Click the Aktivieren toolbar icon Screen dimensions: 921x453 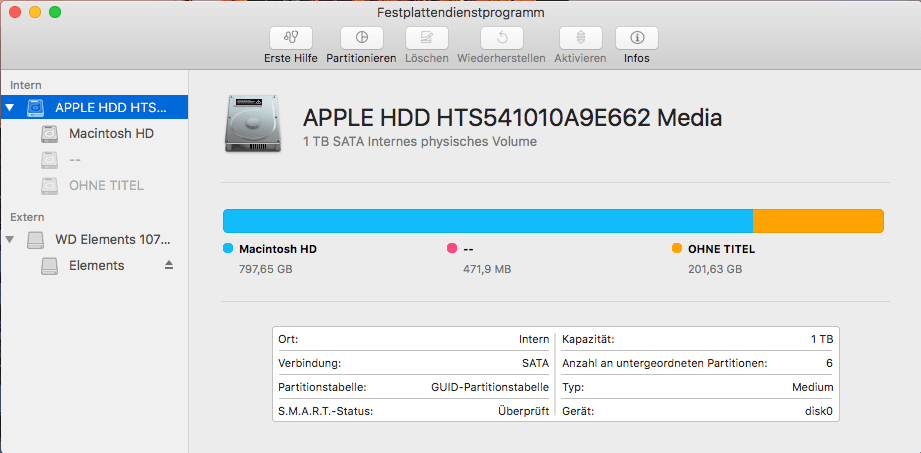coord(581,38)
